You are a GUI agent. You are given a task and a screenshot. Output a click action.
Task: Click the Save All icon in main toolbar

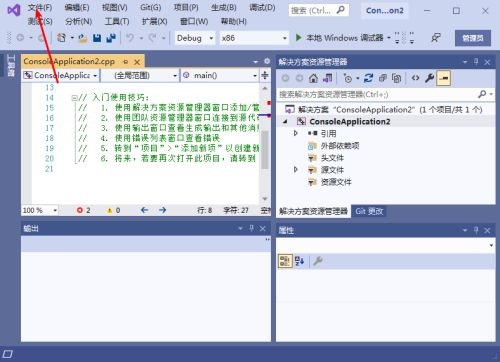point(111,38)
